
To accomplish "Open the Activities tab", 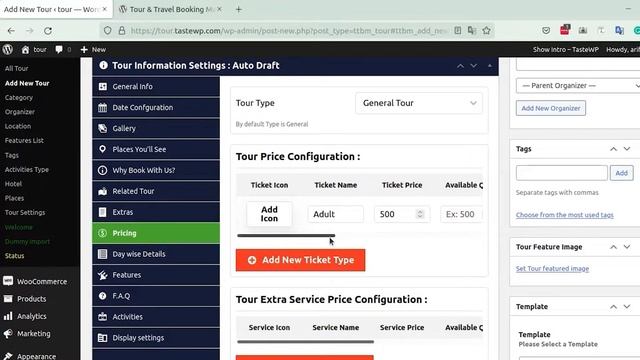I will tap(156, 317).
